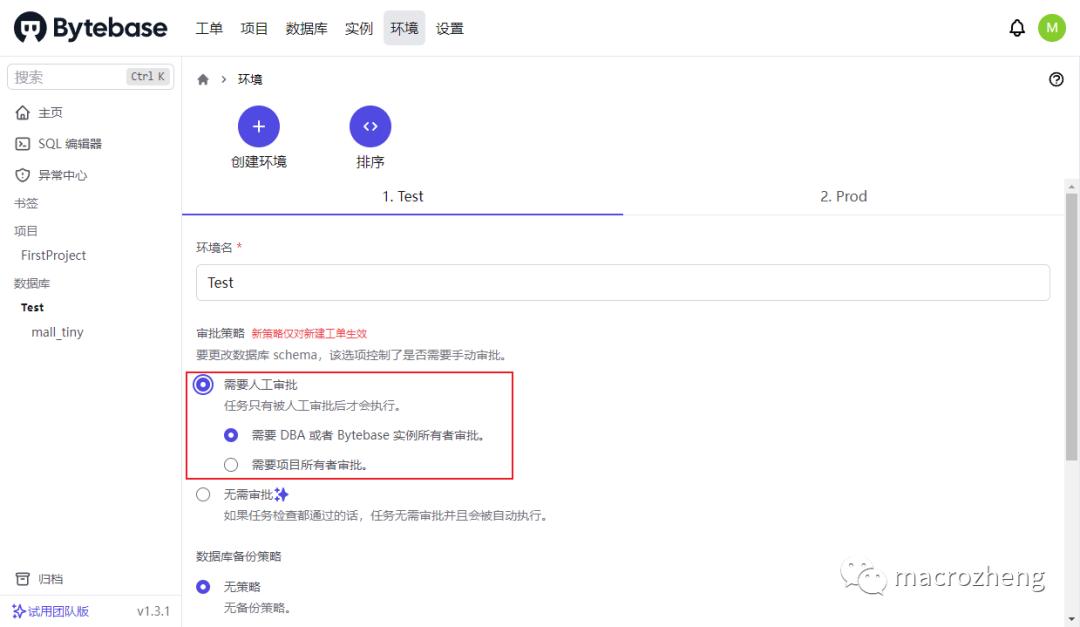
Task: Click the help question mark icon
Action: click(1057, 79)
